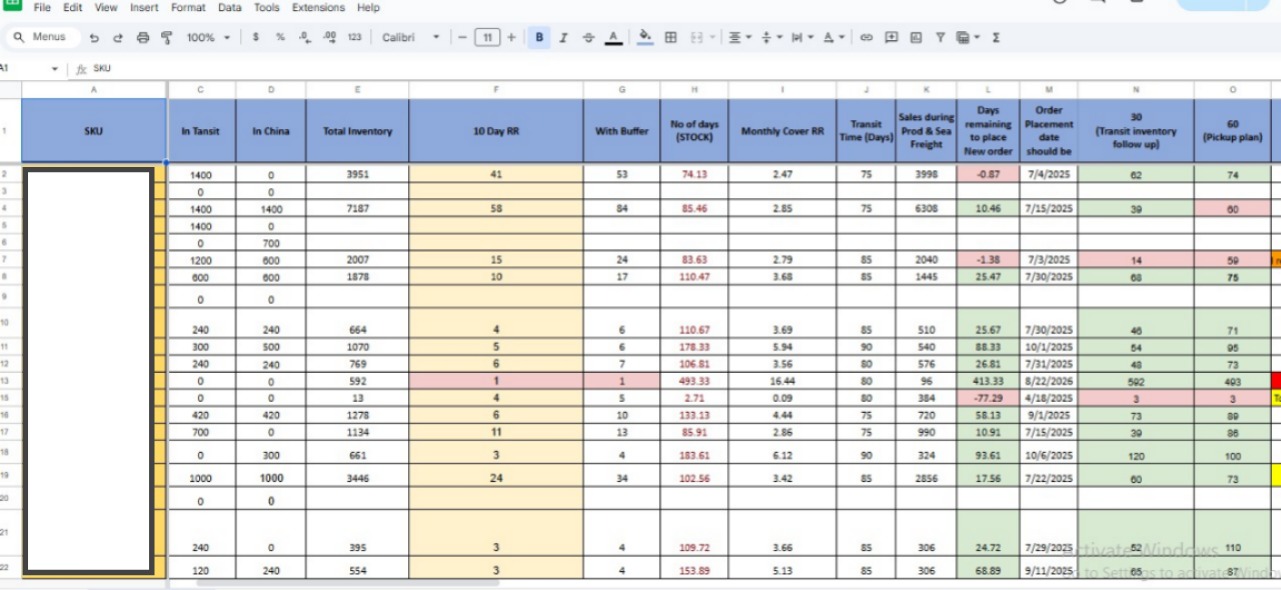Create a filter with funnel icon
Viewport: 1281px width, 590px height.
940,37
